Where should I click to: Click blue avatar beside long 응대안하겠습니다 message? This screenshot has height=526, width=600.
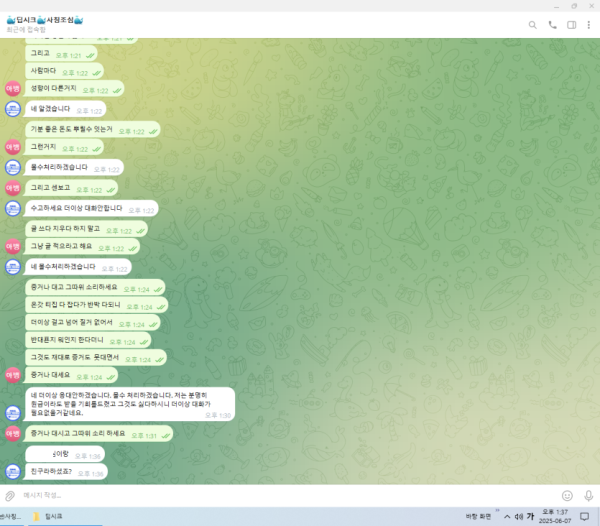coord(13,413)
